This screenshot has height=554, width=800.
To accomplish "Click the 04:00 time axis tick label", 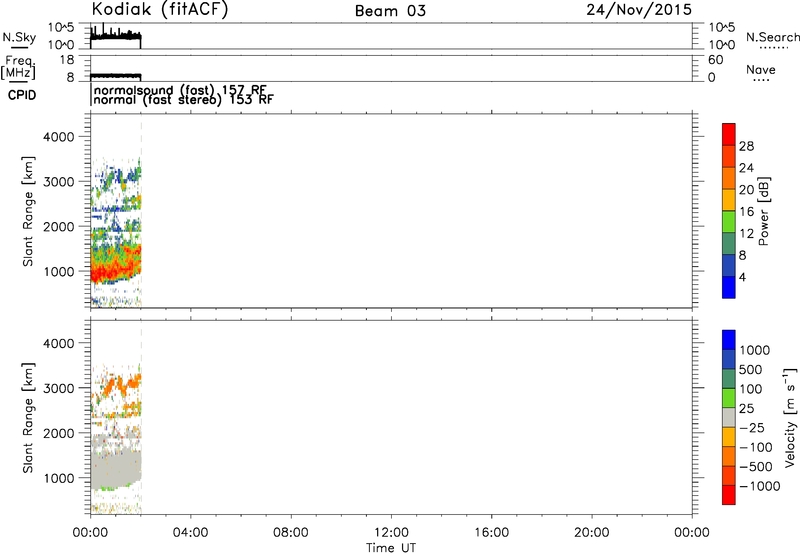I will tap(190, 533).
